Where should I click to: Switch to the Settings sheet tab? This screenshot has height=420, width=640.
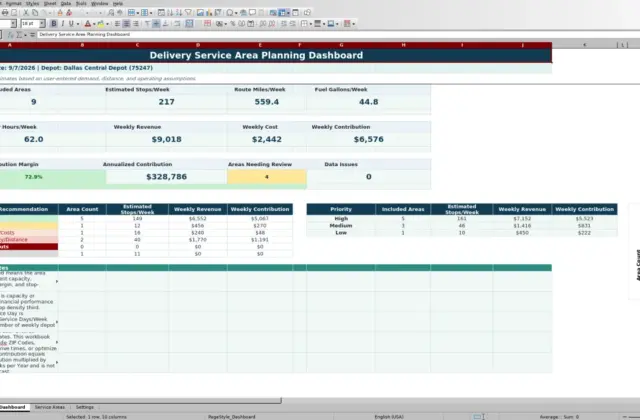tap(85, 407)
